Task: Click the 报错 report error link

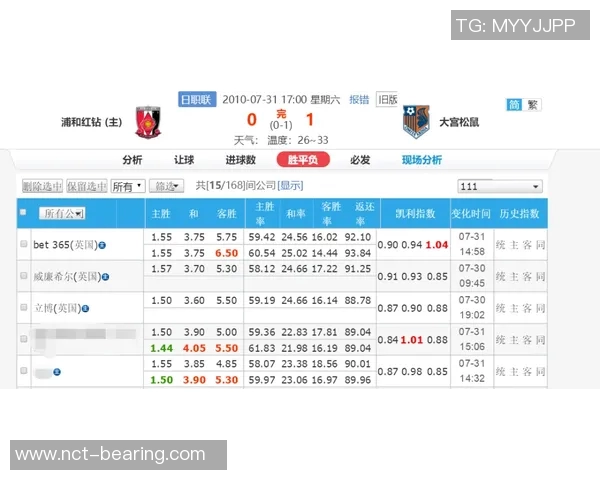Action: [359, 99]
